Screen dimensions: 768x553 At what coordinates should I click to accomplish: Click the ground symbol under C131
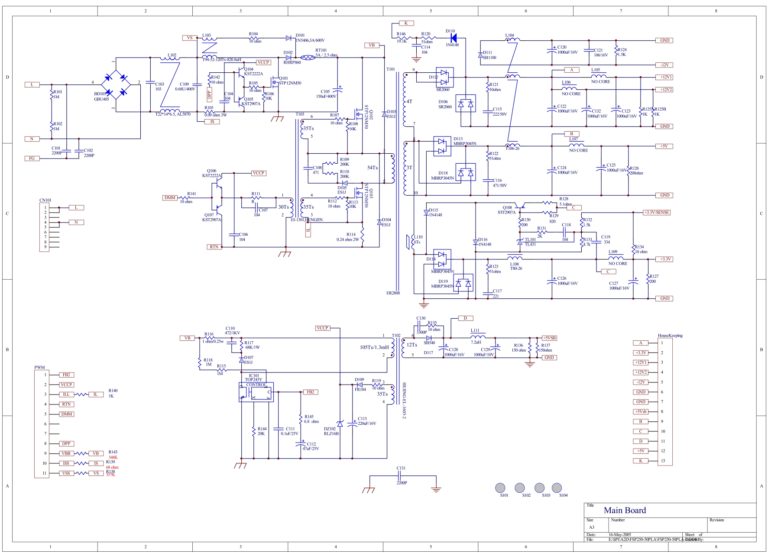click(x=435, y=489)
